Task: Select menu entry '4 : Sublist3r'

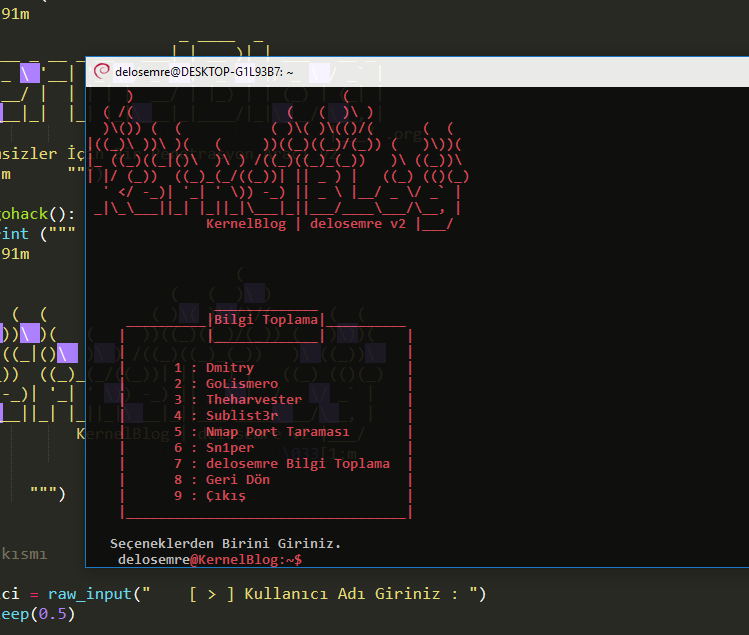Action: point(226,416)
